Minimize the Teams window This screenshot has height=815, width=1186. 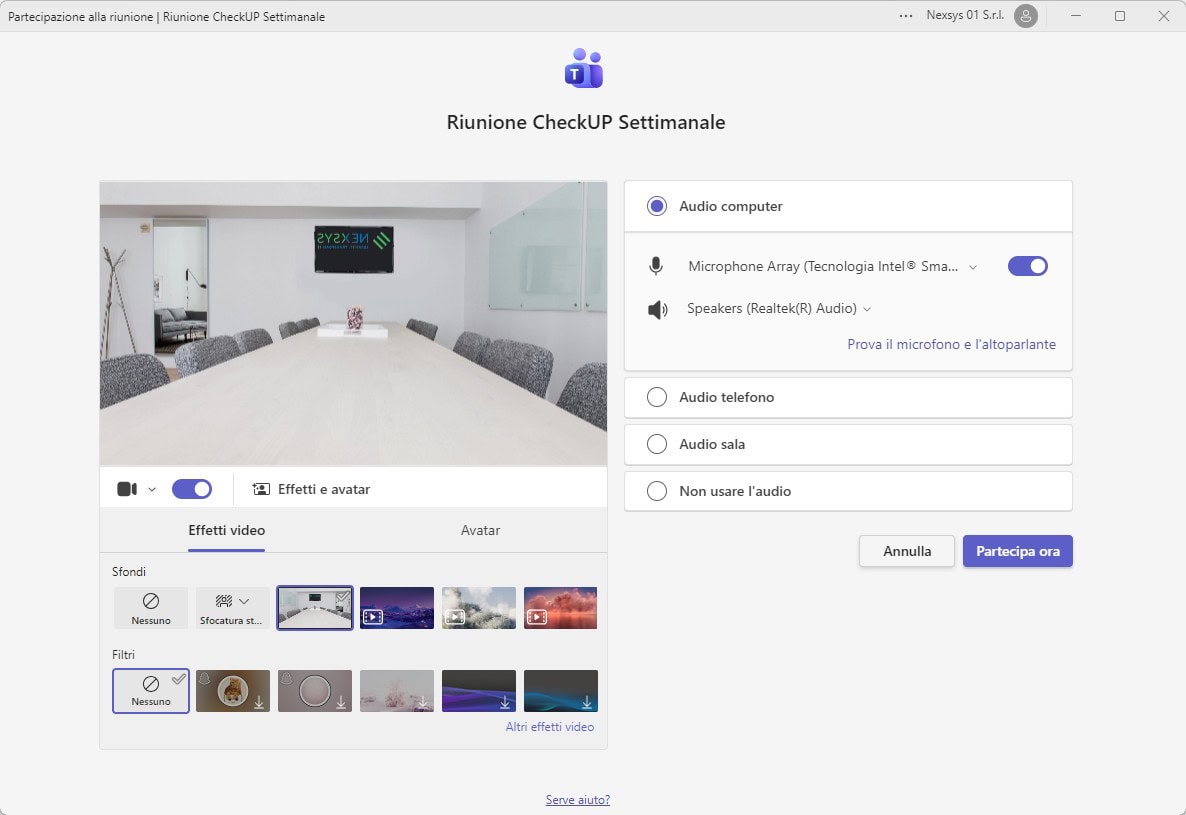coord(1076,16)
